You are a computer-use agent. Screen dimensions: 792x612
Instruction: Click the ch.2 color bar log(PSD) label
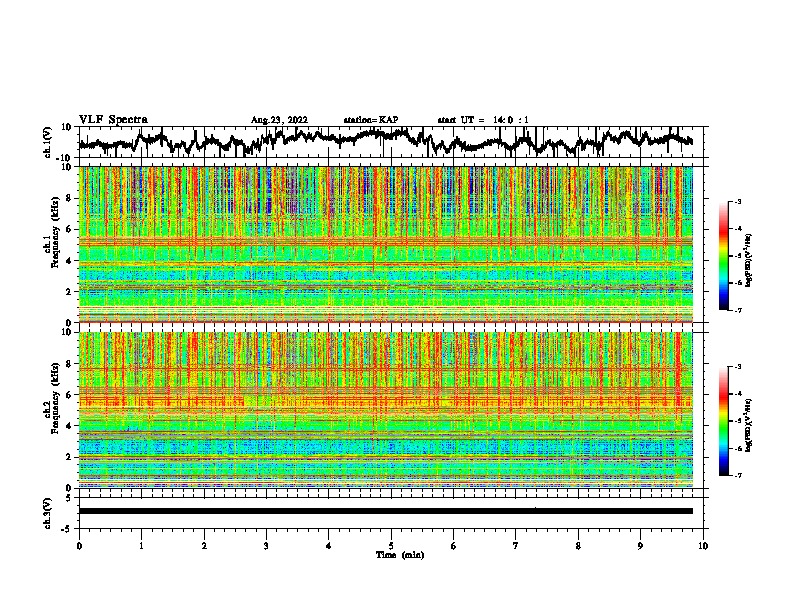tap(749, 425)
